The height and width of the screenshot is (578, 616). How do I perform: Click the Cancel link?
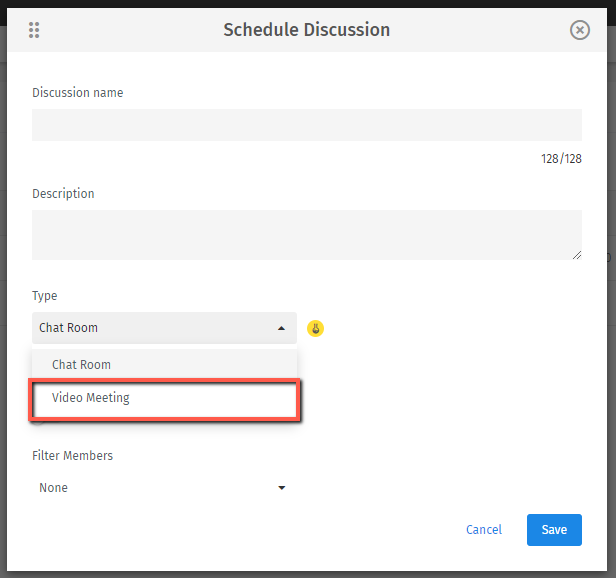coord(484,530)
